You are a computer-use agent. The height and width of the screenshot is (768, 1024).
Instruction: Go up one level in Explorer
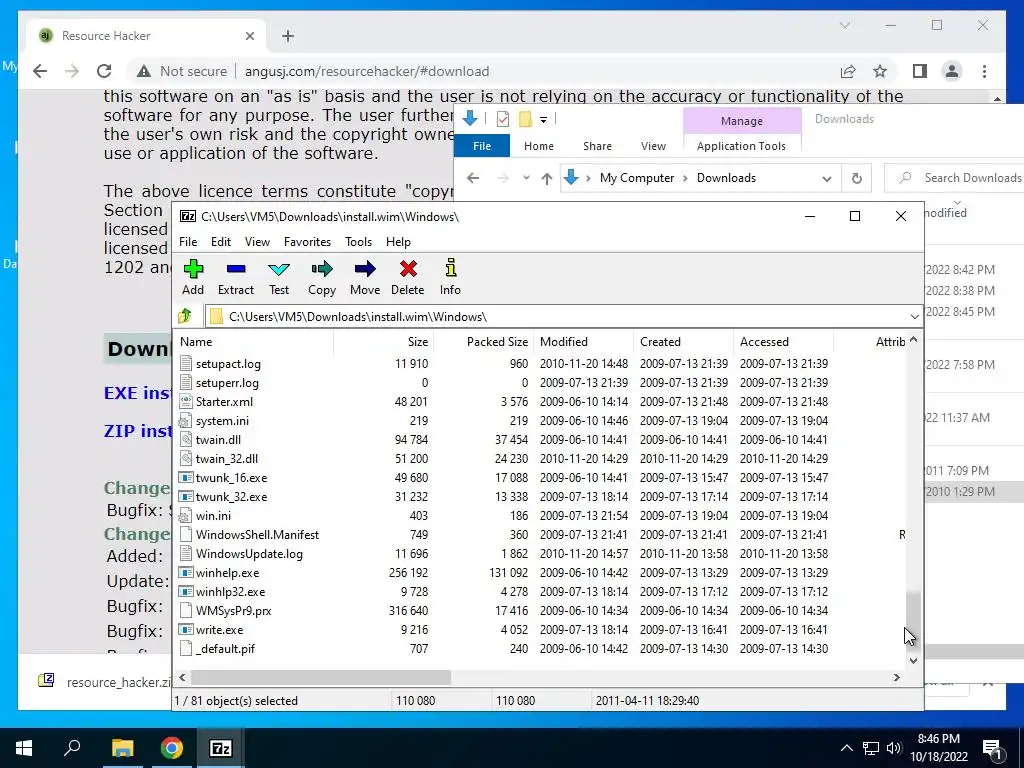tap(547, 178)
